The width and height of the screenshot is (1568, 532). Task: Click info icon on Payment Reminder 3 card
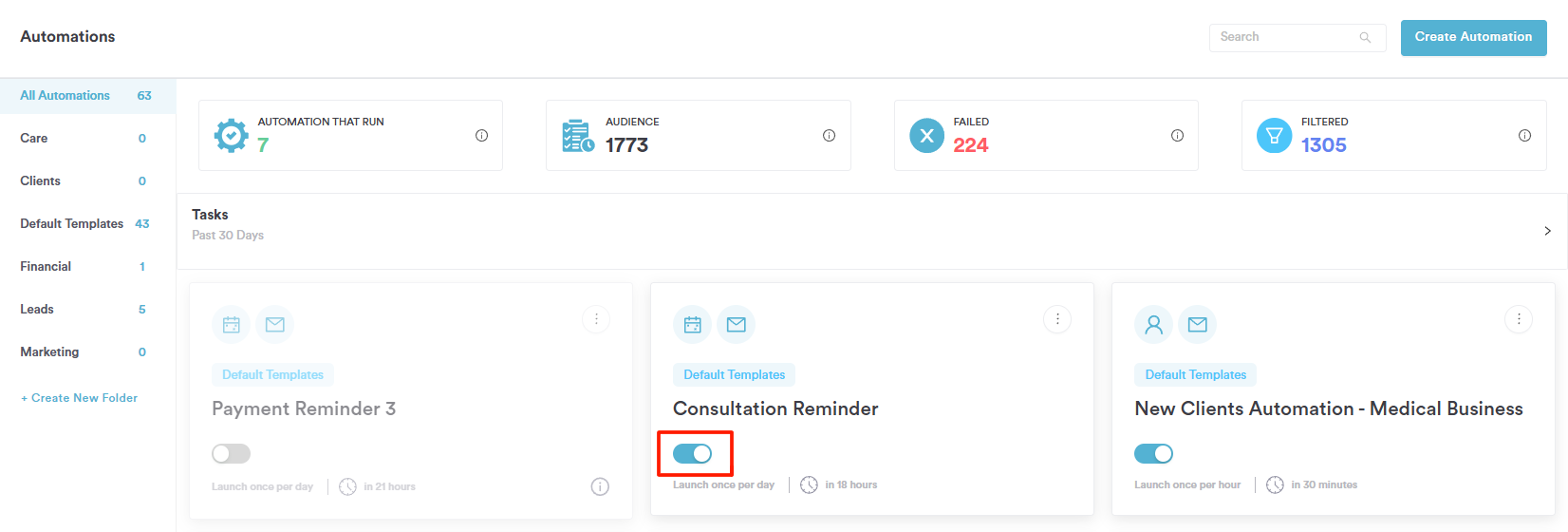(600, 486)
